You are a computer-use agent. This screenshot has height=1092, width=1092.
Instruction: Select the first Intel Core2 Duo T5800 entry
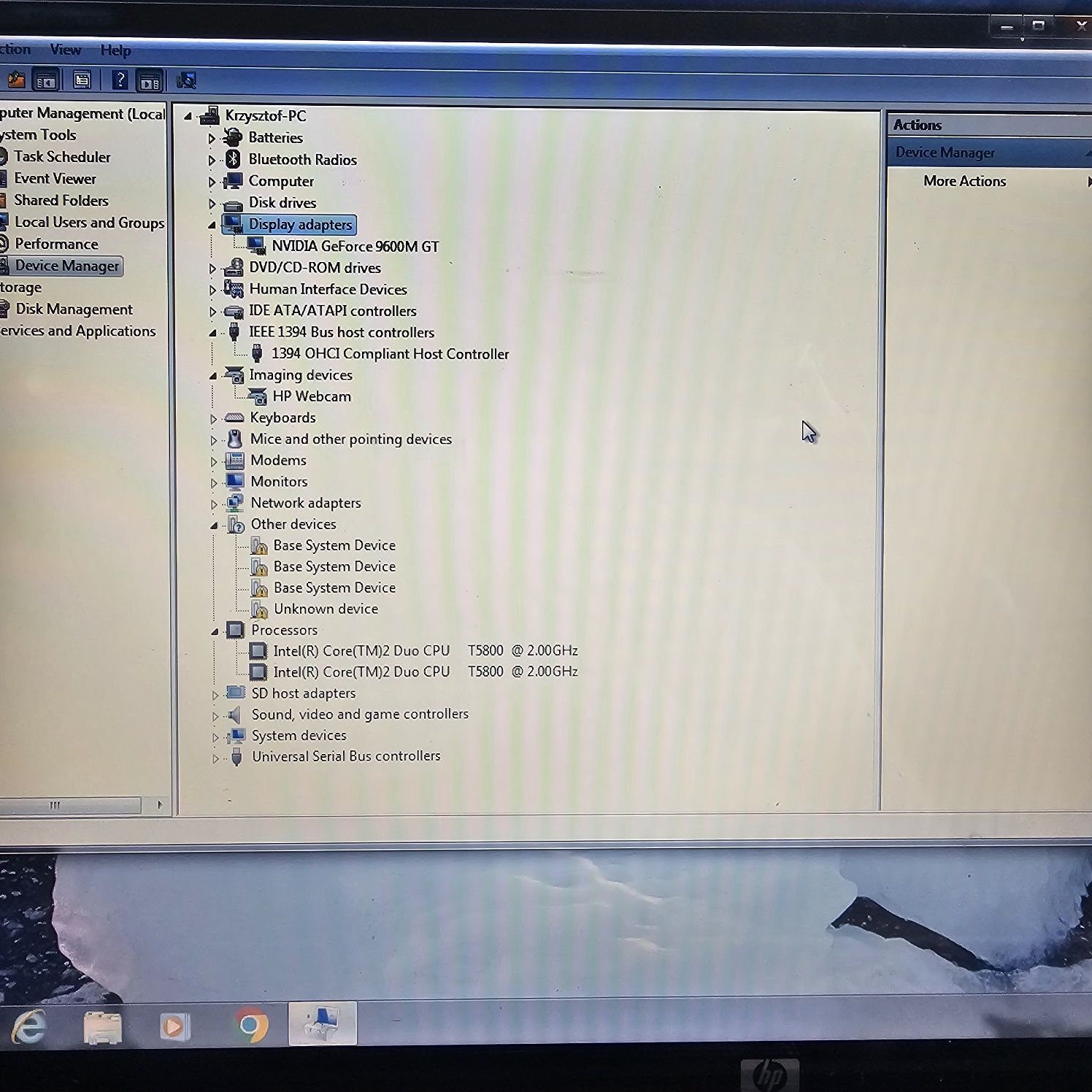click(426, 650)
